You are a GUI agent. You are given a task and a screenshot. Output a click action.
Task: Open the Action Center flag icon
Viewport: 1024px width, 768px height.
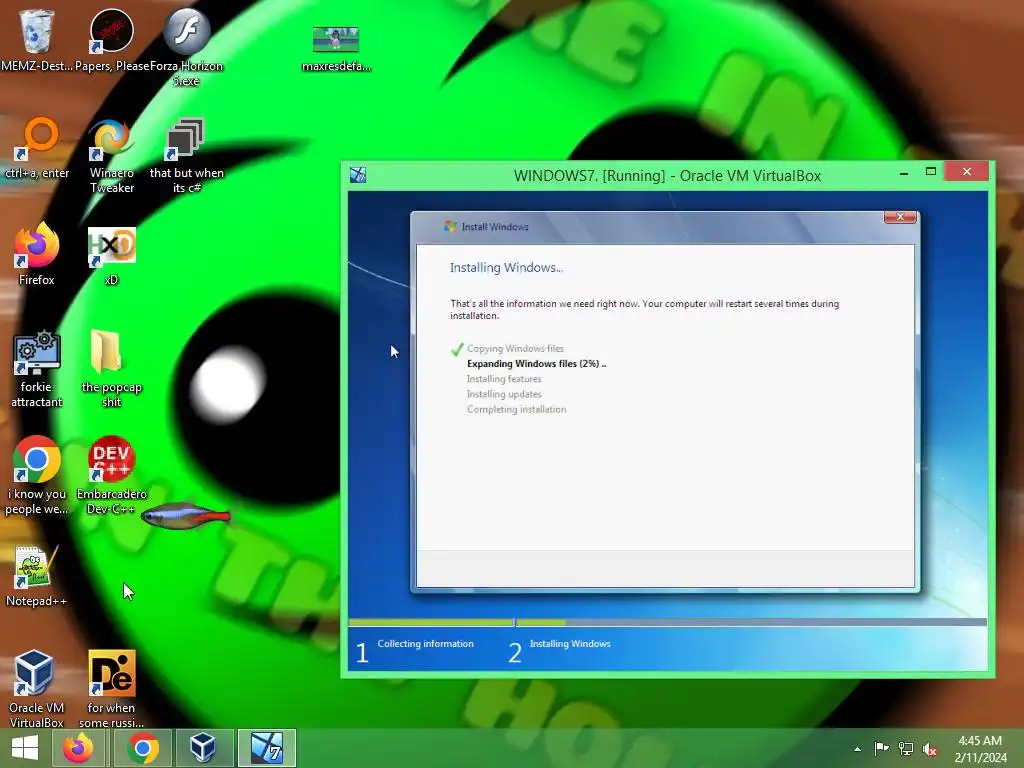[881, 748]
